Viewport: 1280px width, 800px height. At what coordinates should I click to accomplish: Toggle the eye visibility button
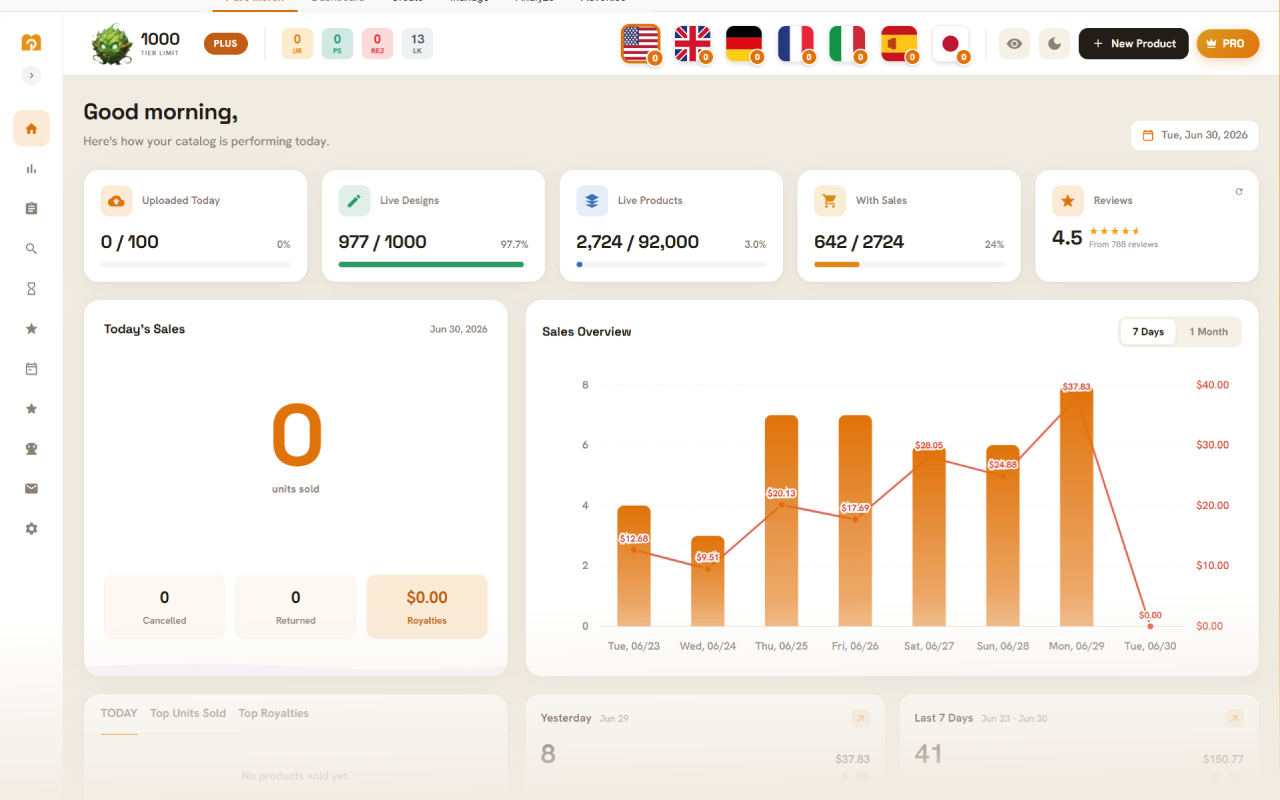pos(1014,44)
